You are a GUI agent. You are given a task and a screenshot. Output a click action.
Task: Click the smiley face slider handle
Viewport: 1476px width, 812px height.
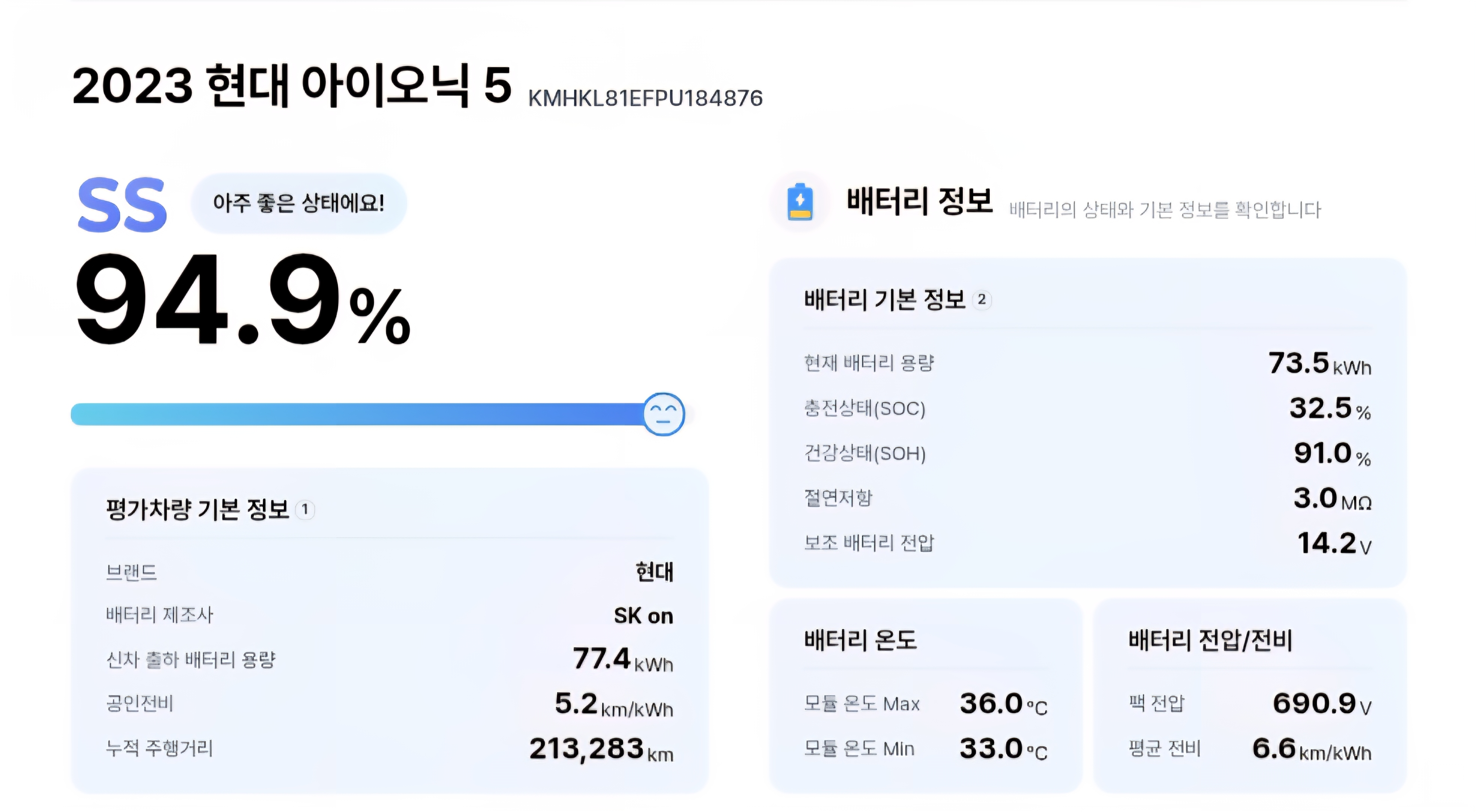664,414
